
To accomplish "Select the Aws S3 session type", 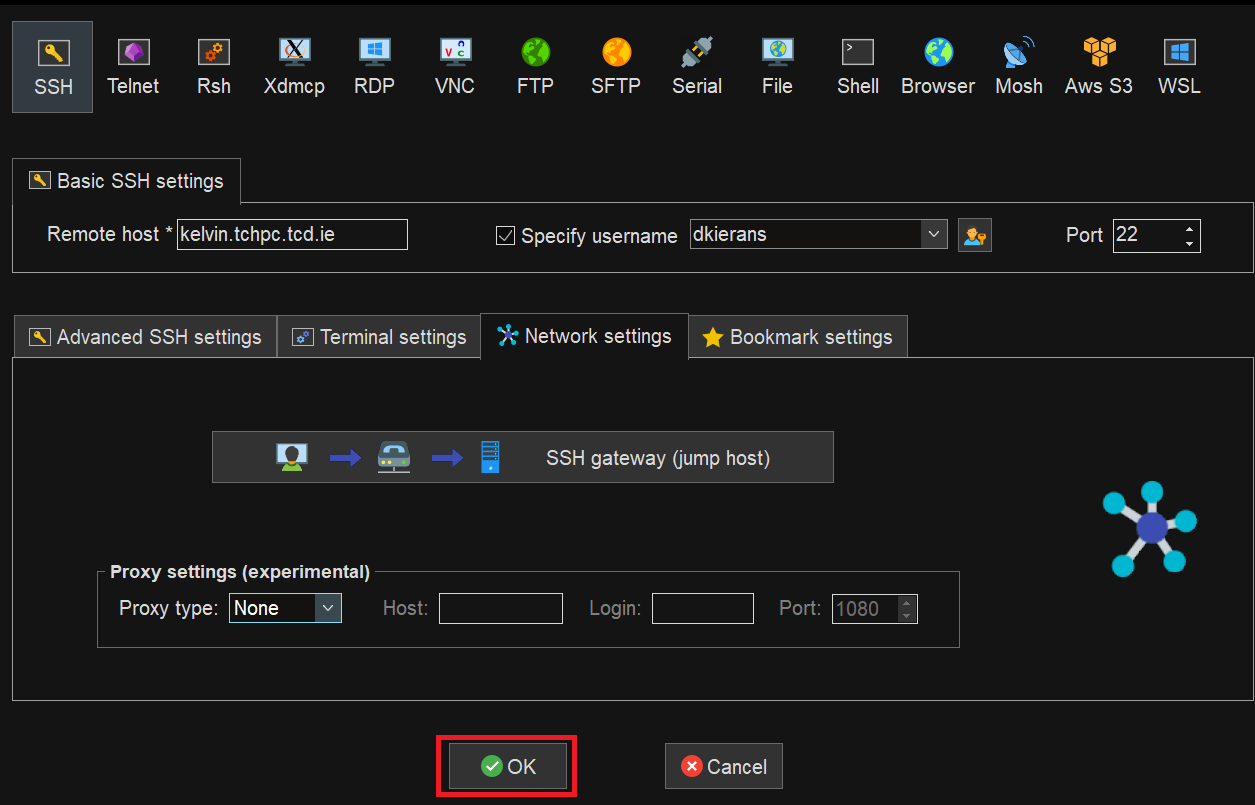I will pyautogui.click(x=1098, y=64).
